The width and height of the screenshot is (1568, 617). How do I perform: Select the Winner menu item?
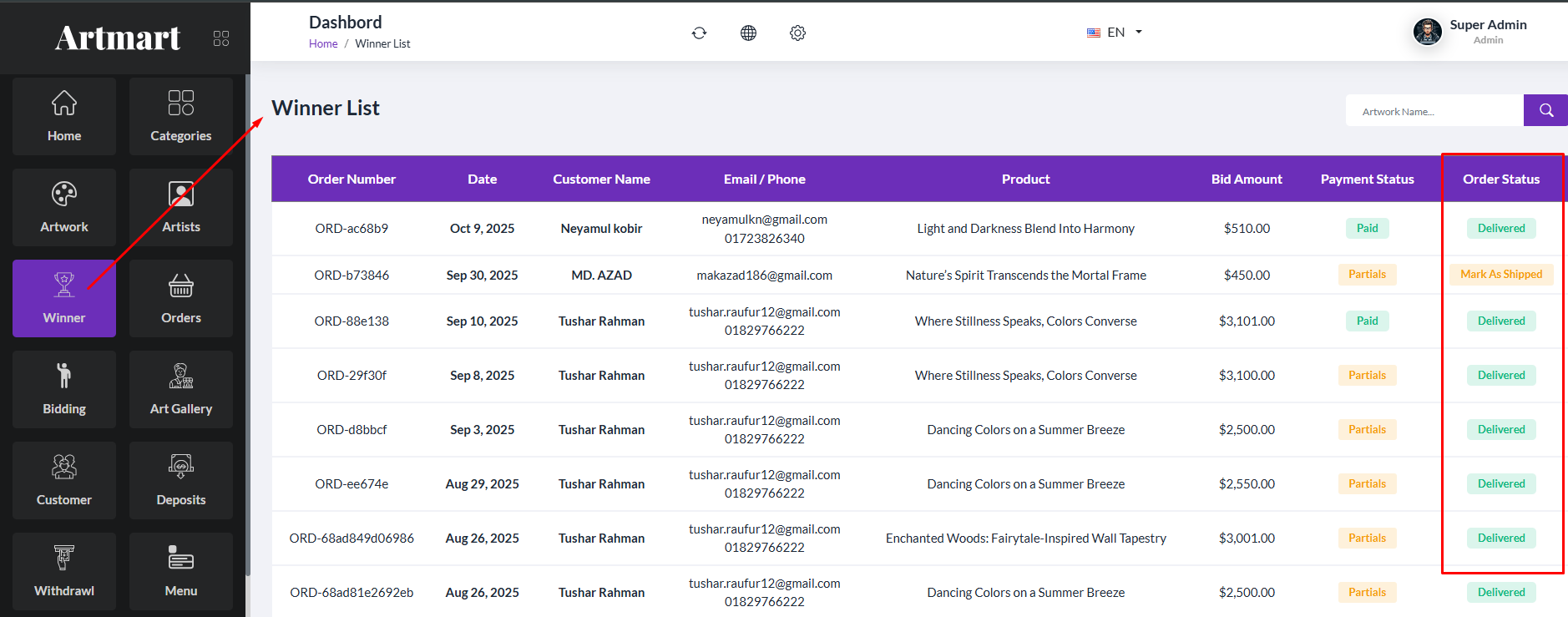pyautogui.click(x=64, y=298)
